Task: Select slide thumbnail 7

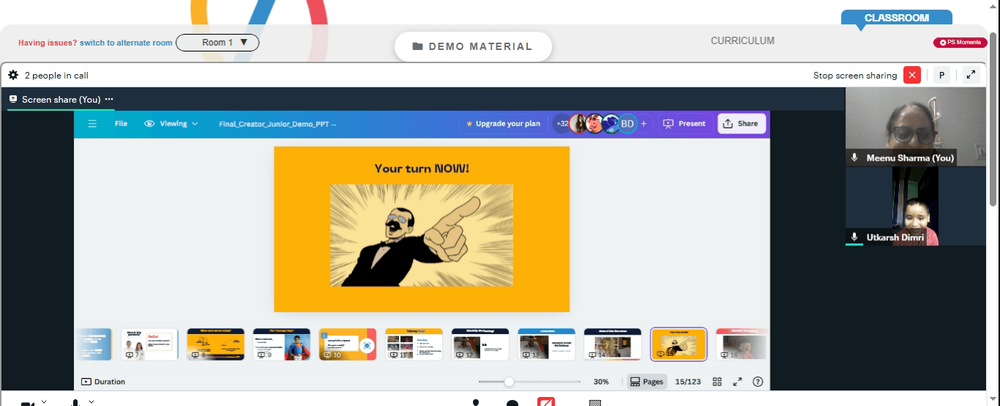Action: [149, 344]
